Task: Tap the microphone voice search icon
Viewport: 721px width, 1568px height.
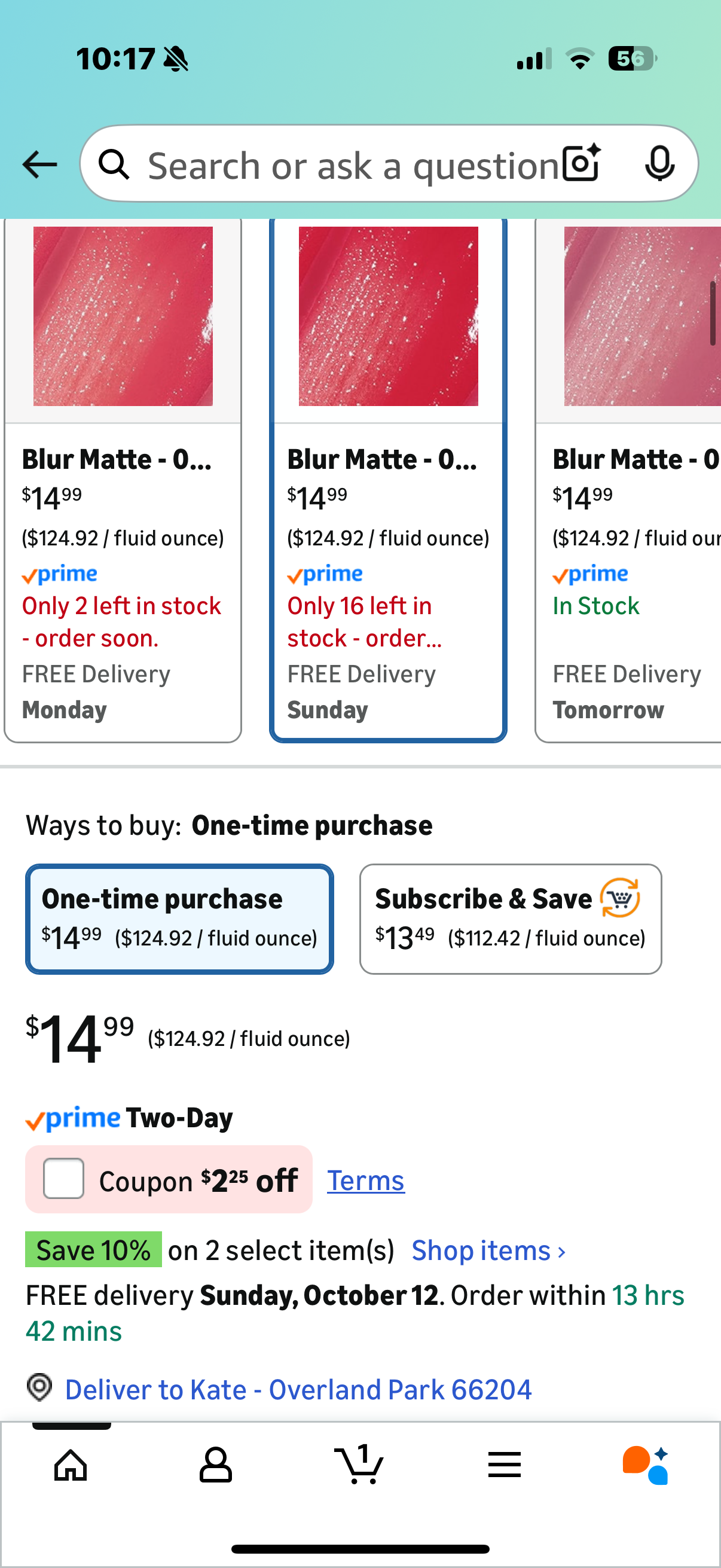Action: [x=659, y=164]
